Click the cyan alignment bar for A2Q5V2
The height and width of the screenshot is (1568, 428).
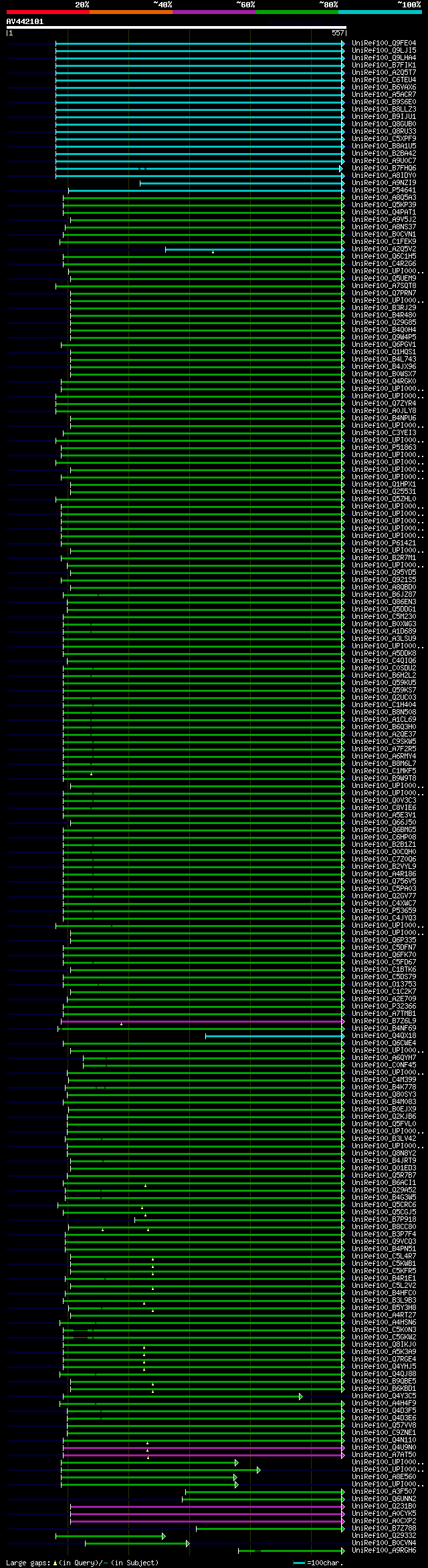pos(255,249)
